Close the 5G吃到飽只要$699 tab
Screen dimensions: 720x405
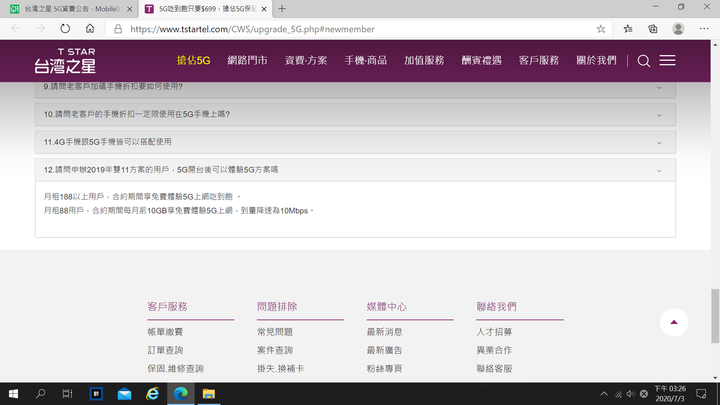(x=264, y=9)
